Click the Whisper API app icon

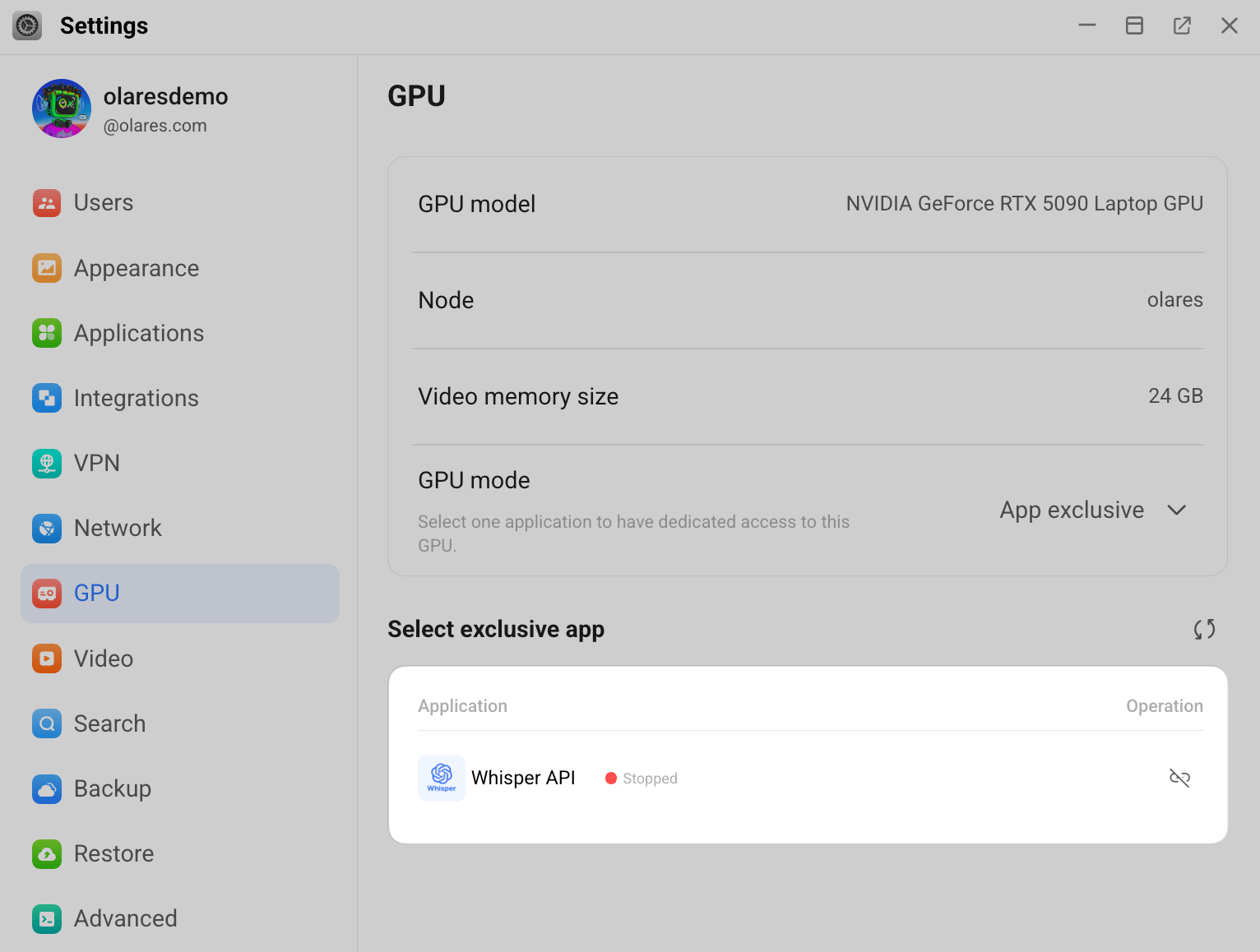click(441, 778)
